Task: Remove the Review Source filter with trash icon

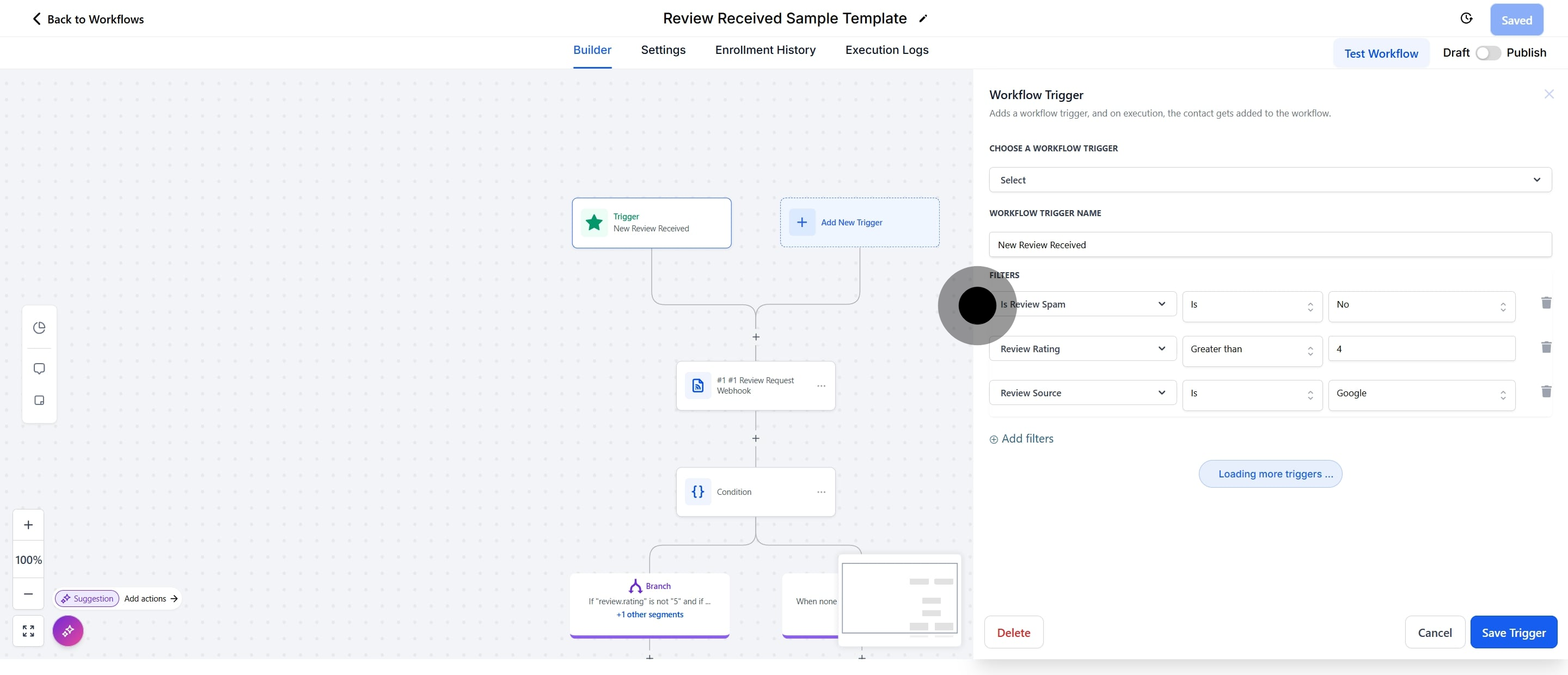Action: (x=1546, y=392)
